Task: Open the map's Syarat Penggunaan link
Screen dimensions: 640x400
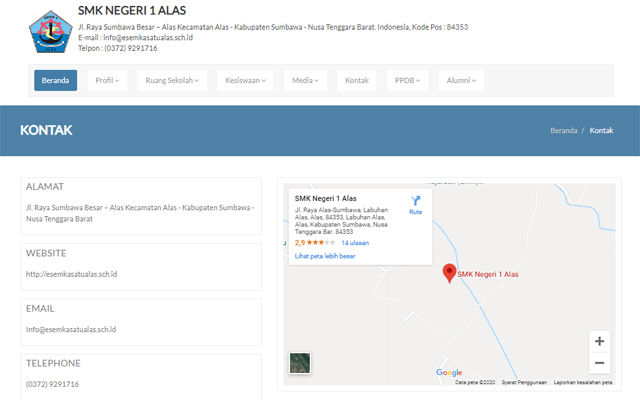Action: [x=523, y=382]
